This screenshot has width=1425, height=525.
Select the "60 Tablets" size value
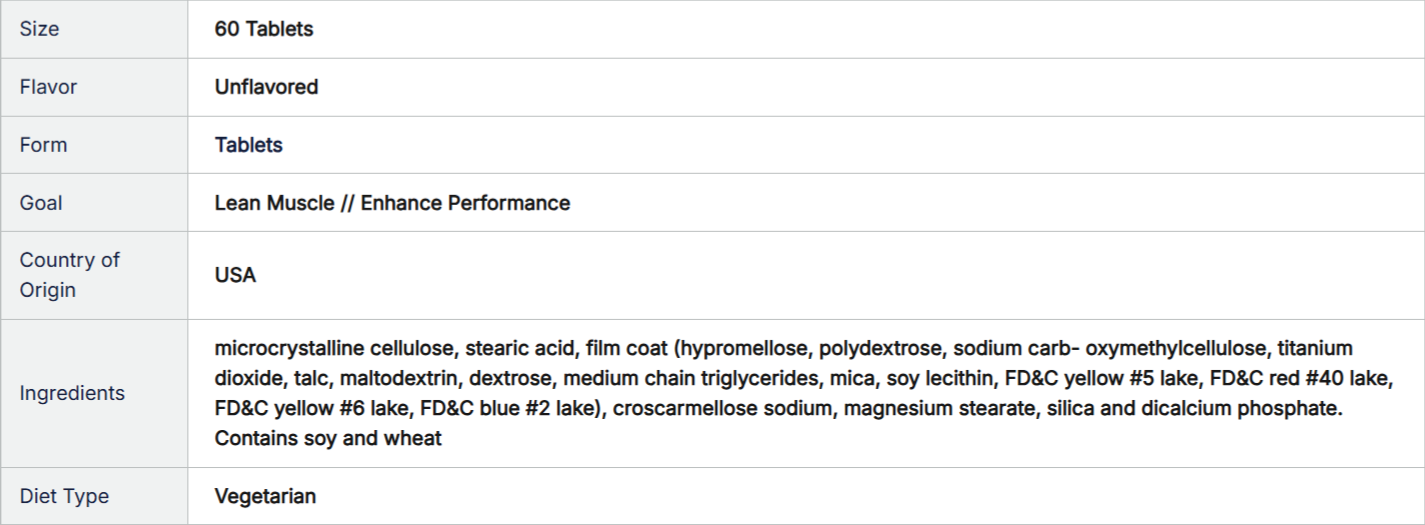[264, 29]
